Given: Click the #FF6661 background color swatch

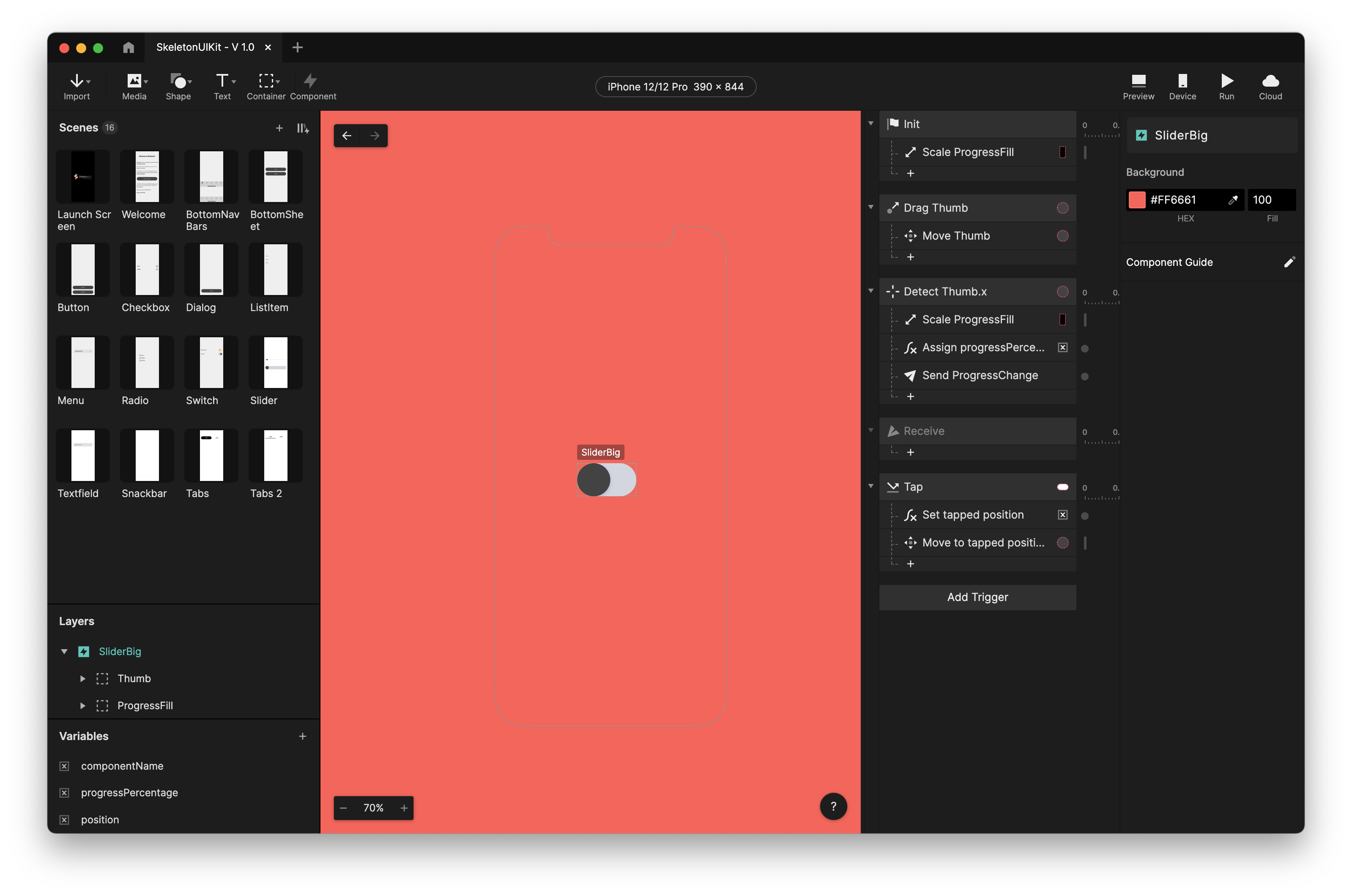Looking at the screenshot, I should click(x=1136, y=200).
